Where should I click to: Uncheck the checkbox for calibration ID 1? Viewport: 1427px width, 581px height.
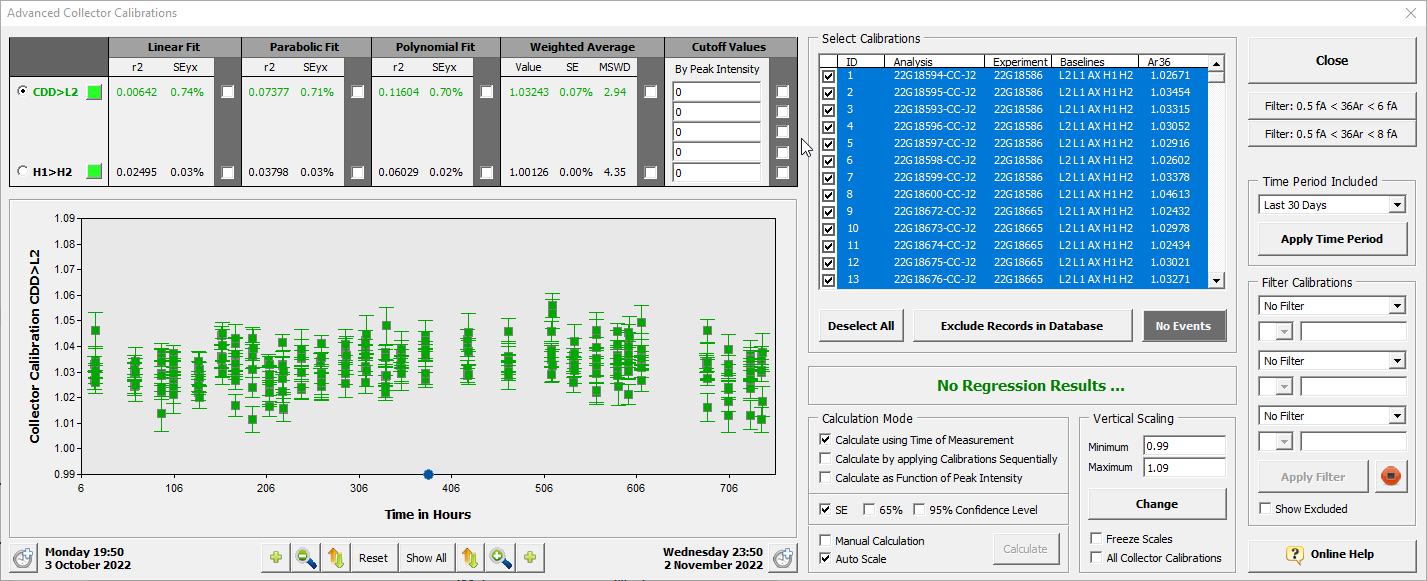tap(828, 76)
